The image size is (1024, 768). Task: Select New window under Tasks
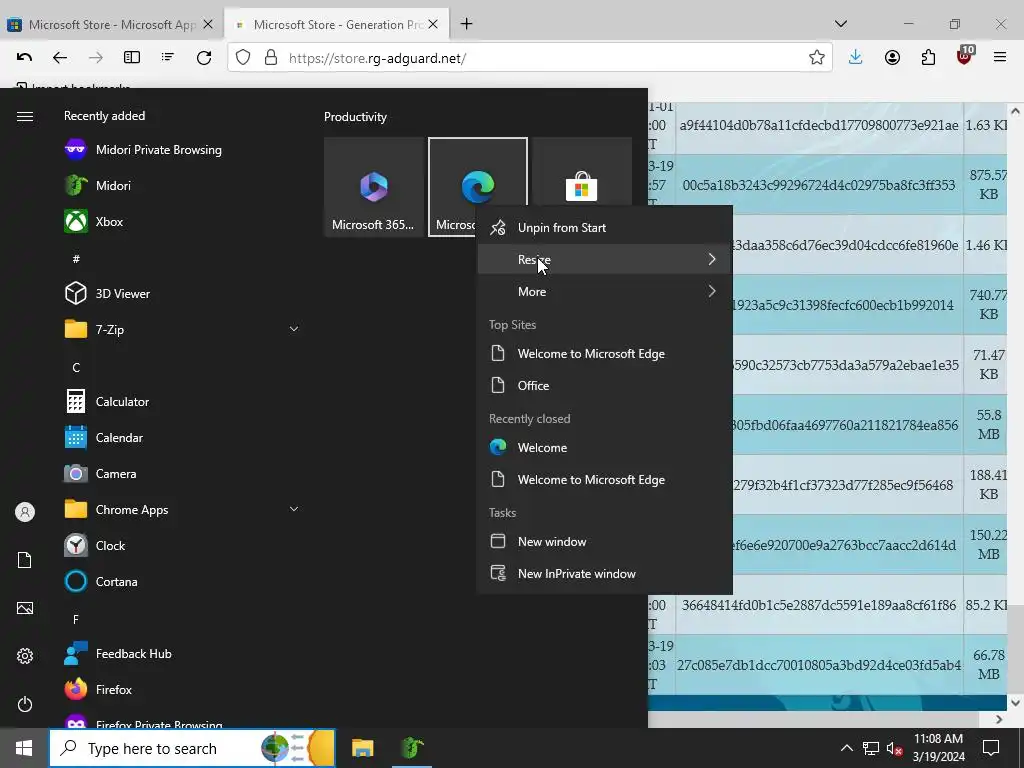coord(605,541)
